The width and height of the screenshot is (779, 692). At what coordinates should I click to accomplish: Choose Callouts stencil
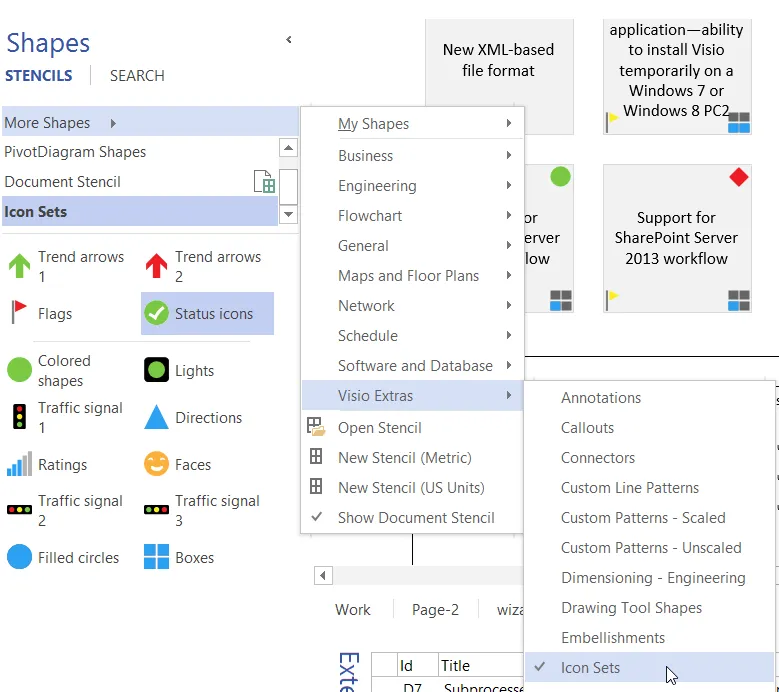click(649, 428)
